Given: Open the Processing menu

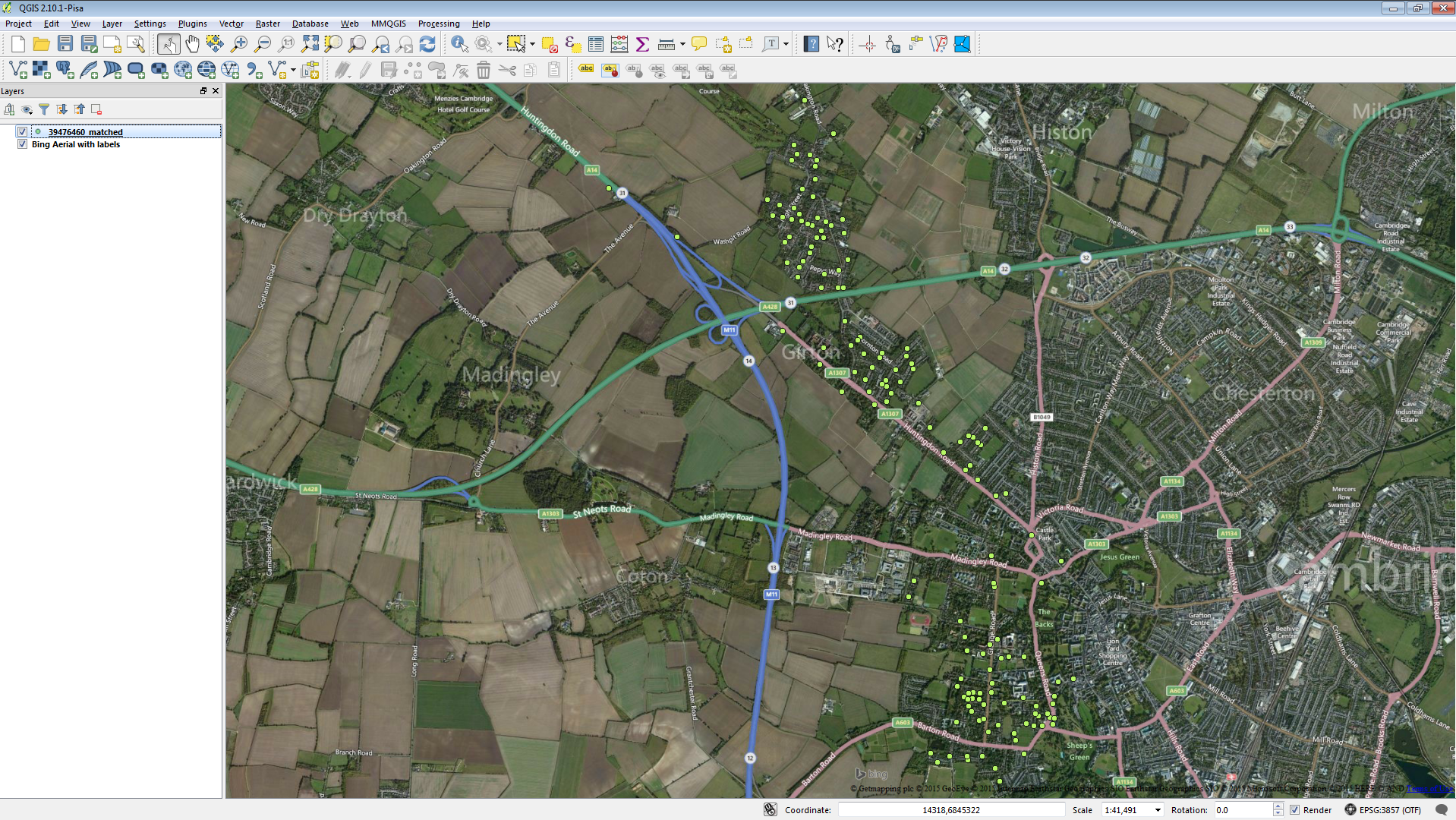Looking at the screenshot, I should [439, 24].
